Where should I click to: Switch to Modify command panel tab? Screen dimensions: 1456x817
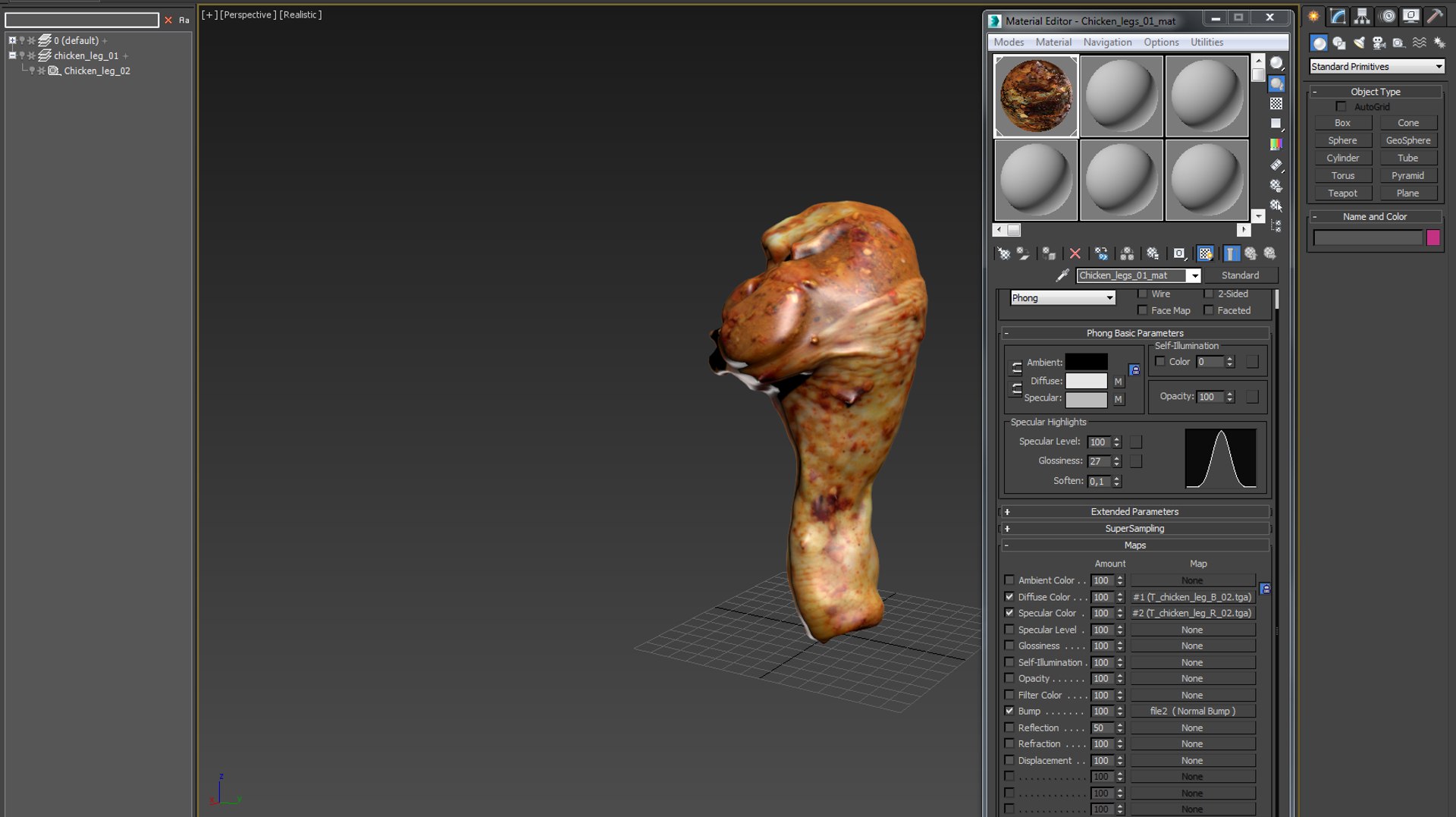pos(1338,16)
